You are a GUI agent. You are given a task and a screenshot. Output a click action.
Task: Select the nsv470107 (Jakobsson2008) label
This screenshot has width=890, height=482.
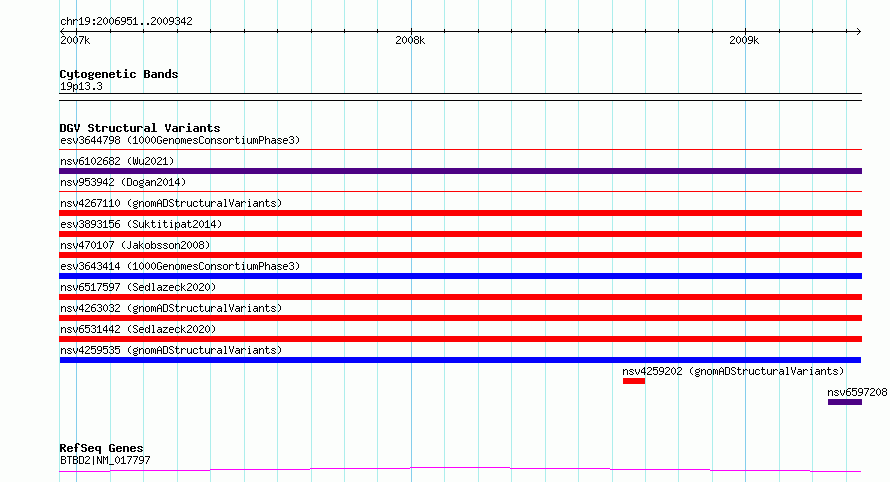135,245
